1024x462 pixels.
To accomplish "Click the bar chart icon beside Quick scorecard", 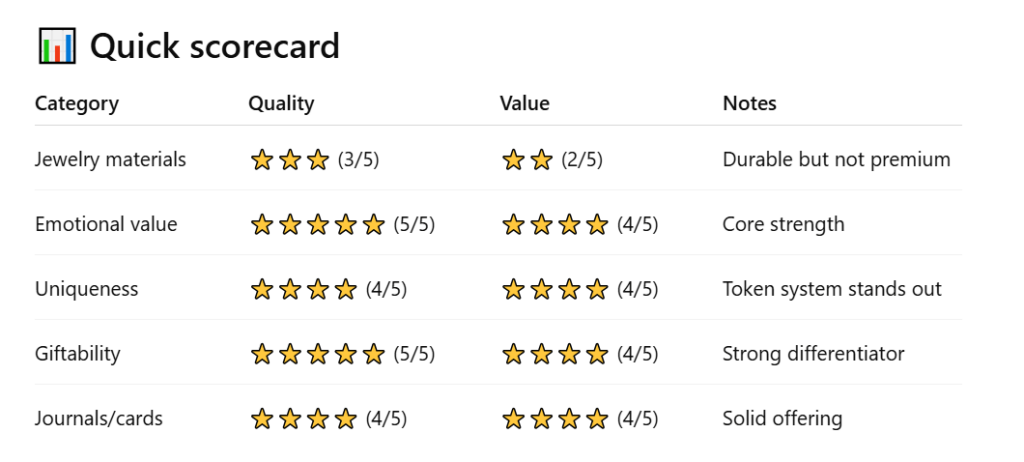I will 56,47.
